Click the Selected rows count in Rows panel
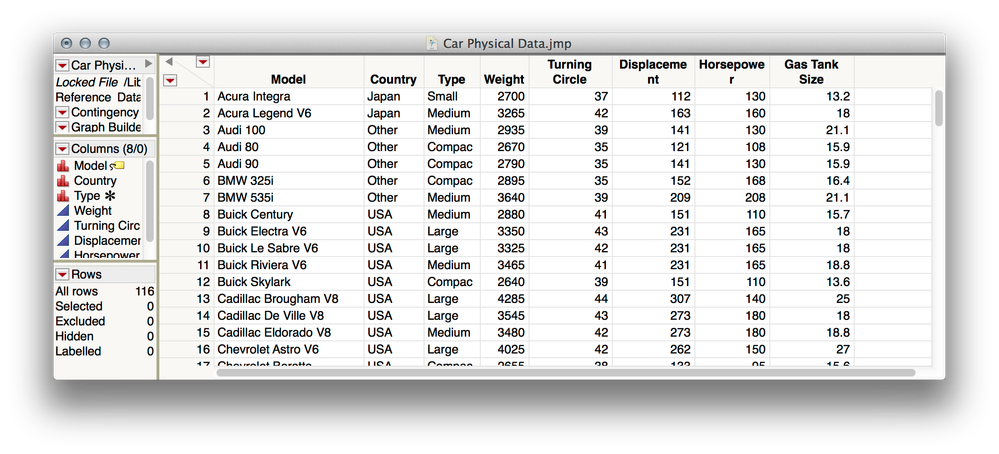The height and width of the screenshot is (454, 999). (150, 306)
